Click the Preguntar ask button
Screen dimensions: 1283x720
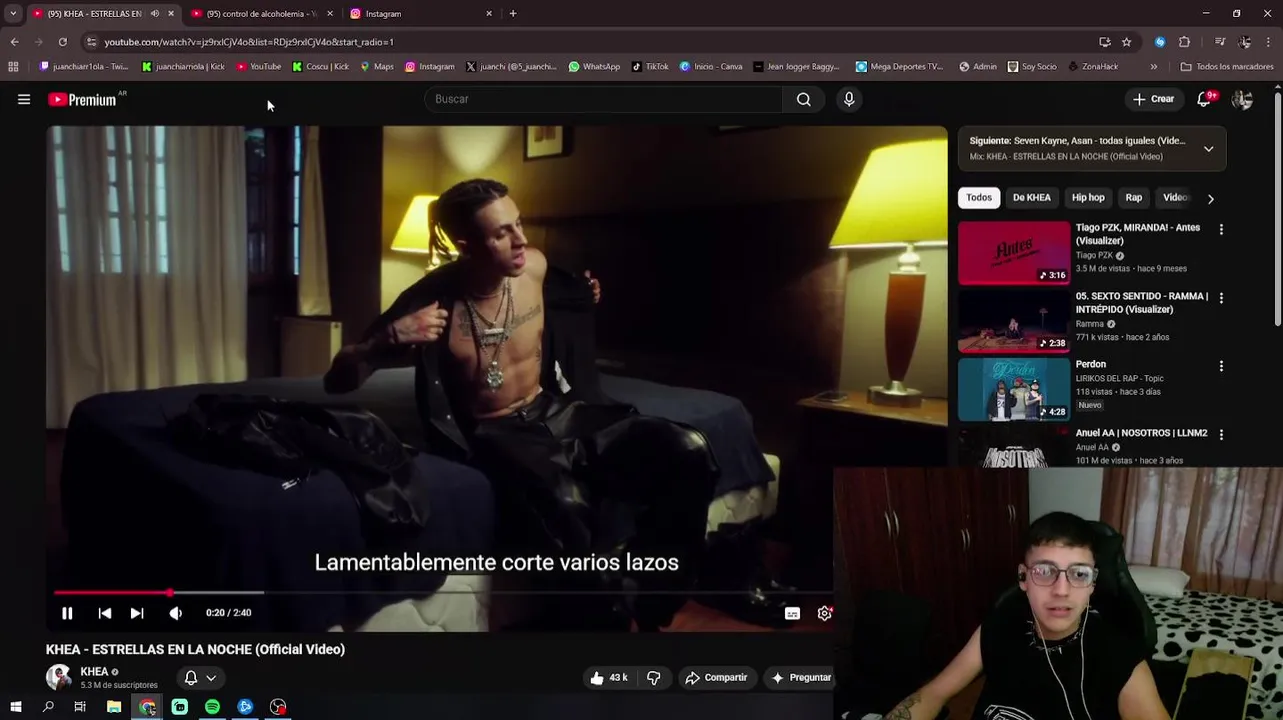pos(801,678)
